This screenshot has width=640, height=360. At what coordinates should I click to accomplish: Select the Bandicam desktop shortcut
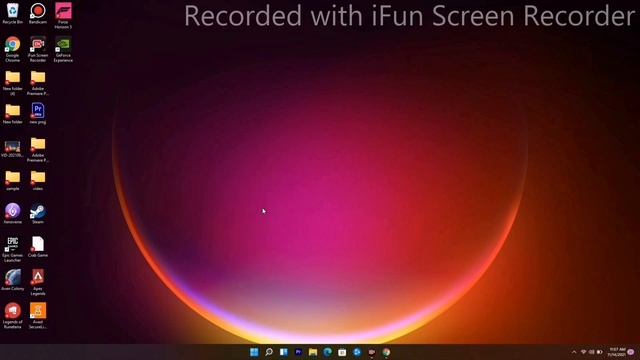coord(38,13)
